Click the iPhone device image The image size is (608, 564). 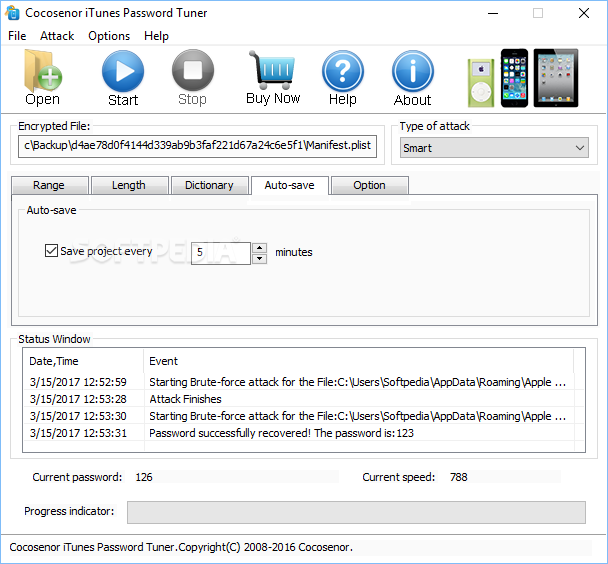click(x=515, y=78)
